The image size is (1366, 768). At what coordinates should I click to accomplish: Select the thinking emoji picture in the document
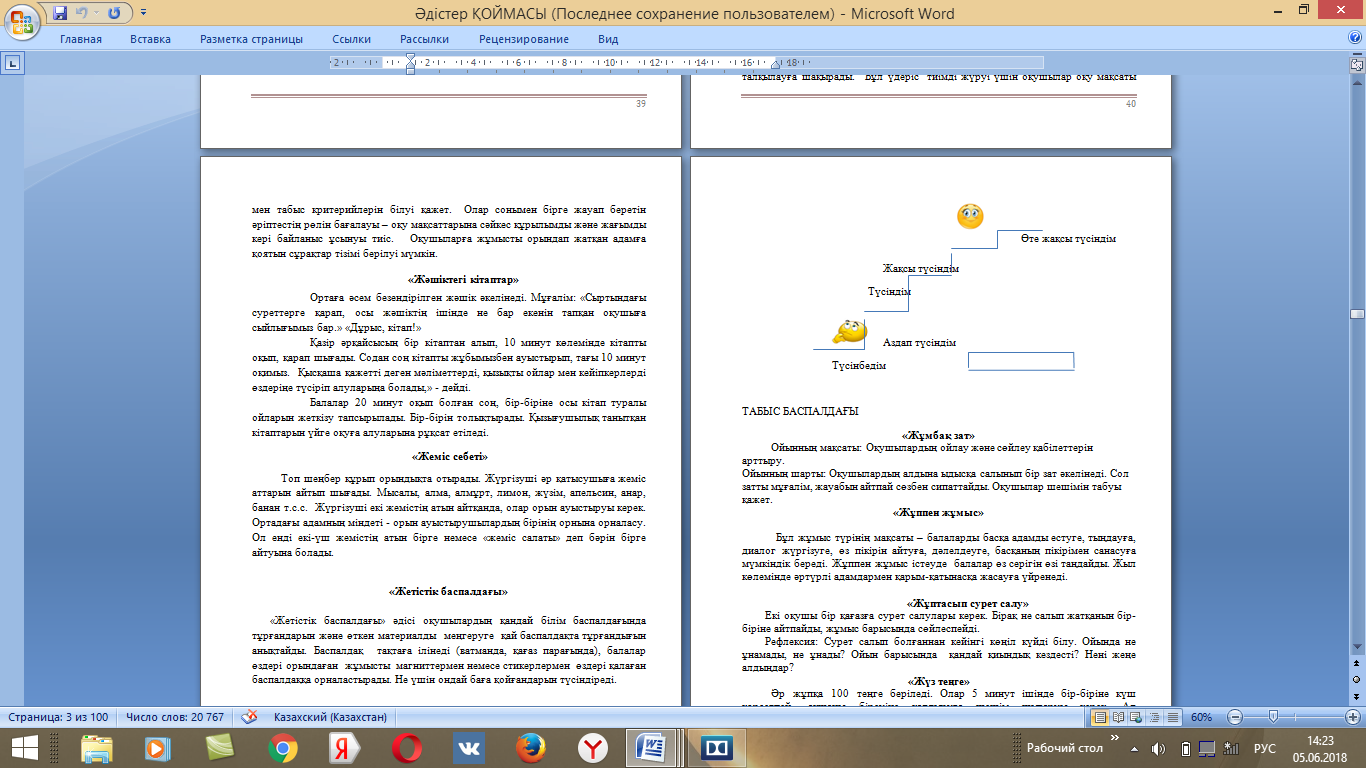pyautogui.click(x=850, y=331)
